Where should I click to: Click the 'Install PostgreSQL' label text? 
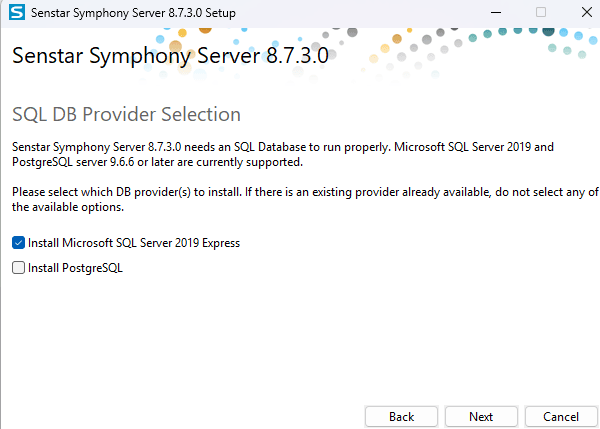tap(75, 268)
